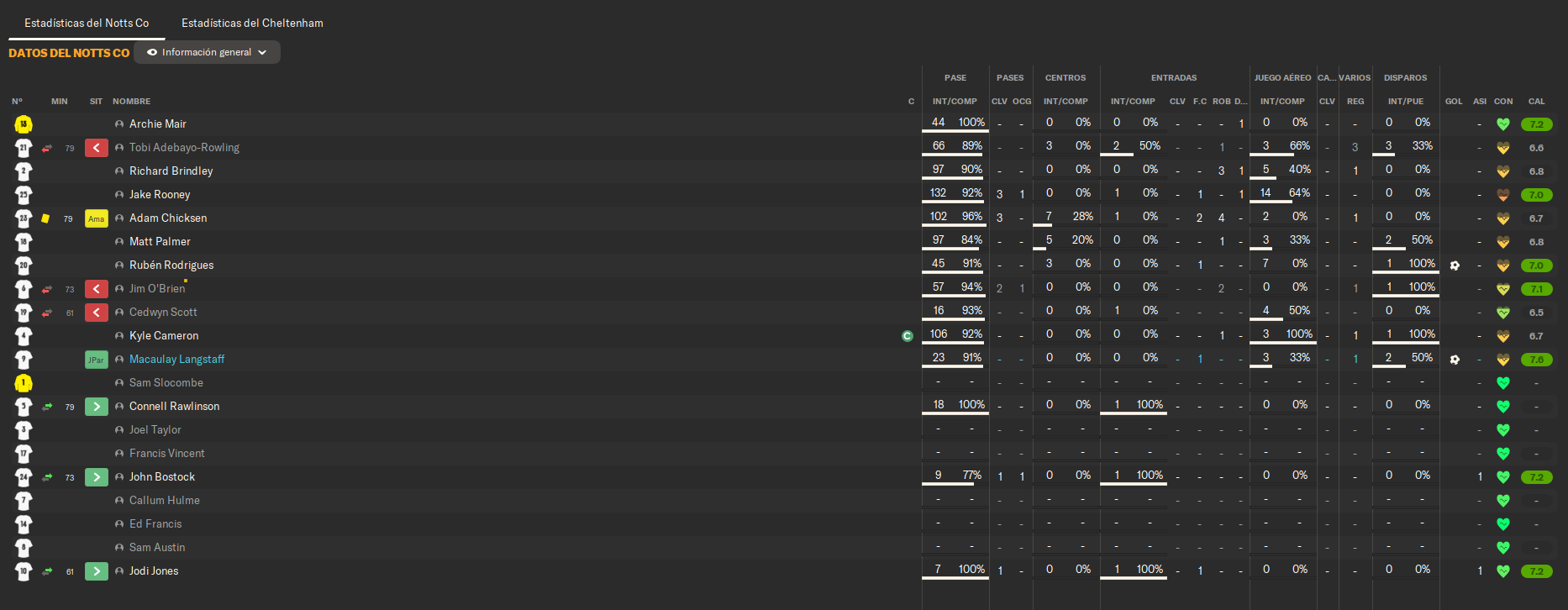Click the condition heart icon for Cedwyn Scott

click(1503, 313)
